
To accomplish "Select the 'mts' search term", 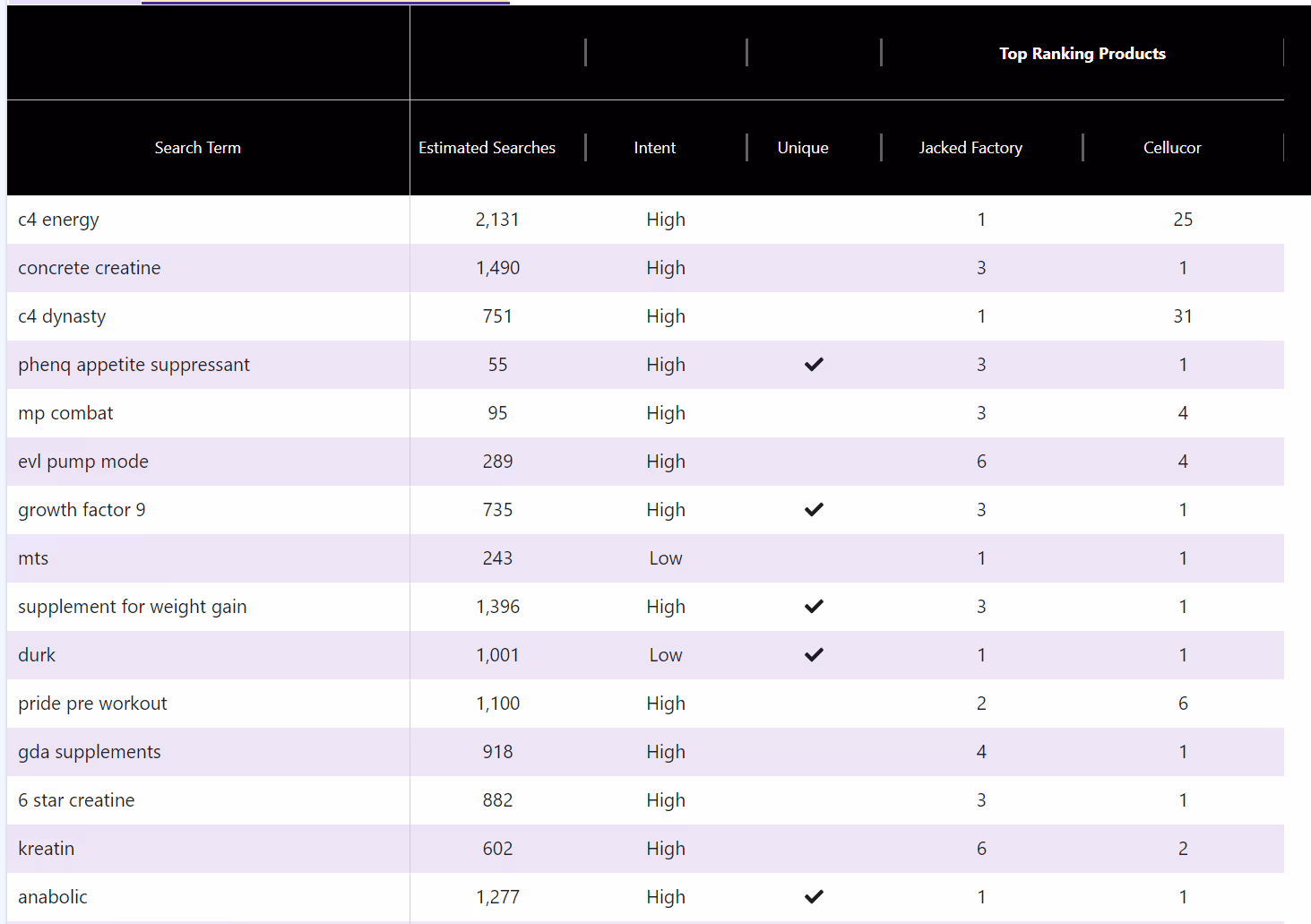I will (33, 558).
